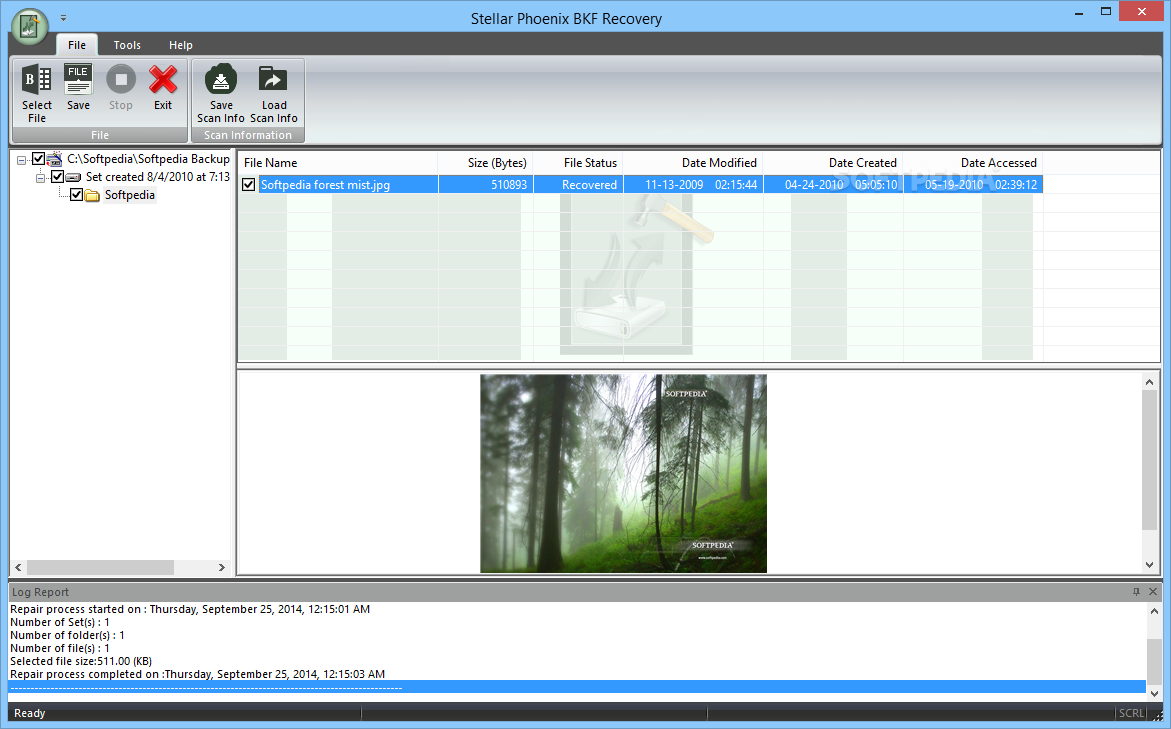This screenshot has height=729, width=1171.
Task: Collapse the Set created tree node
Action: [x=40, y=178]
